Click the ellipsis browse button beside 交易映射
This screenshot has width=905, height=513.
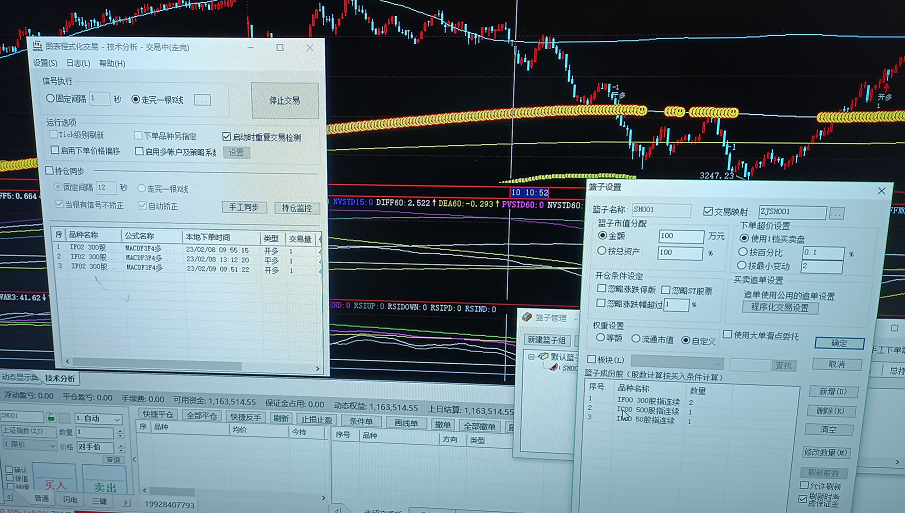pos(836,212)
